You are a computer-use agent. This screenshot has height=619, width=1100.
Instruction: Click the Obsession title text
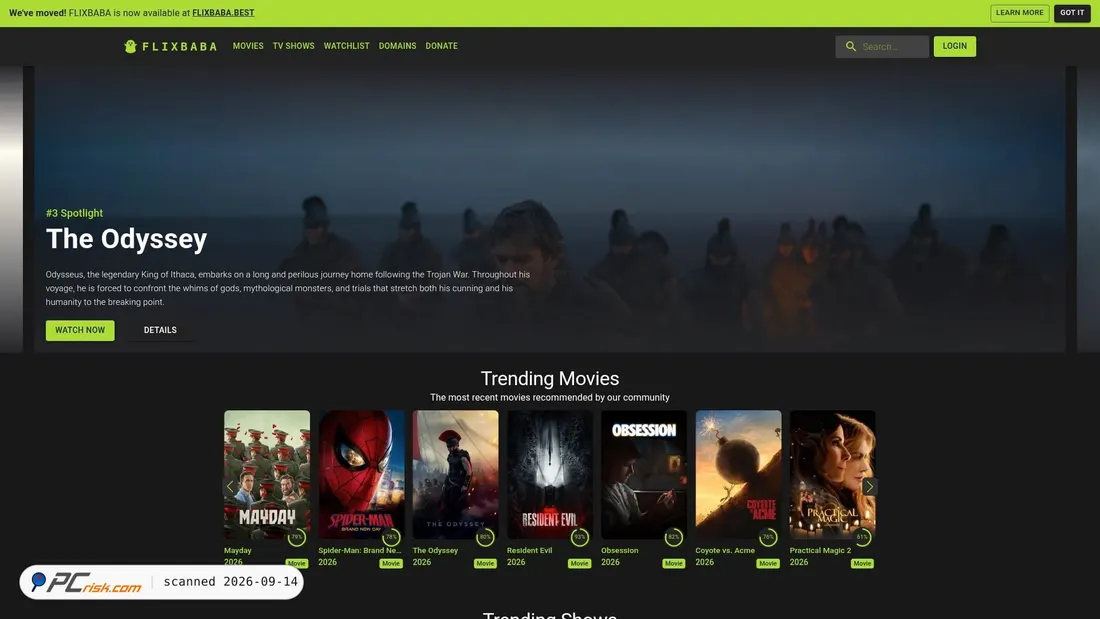pyautogui.click(x=619, y=550)
